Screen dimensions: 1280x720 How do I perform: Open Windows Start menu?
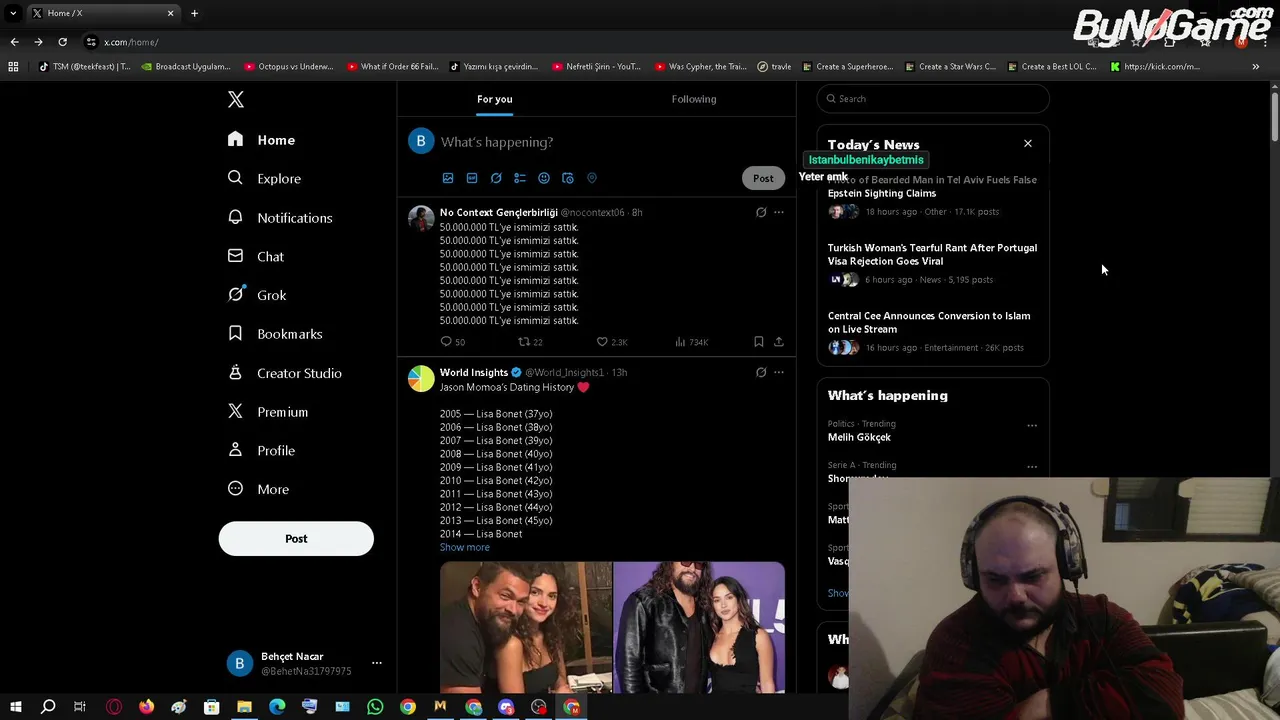point(15,707)
